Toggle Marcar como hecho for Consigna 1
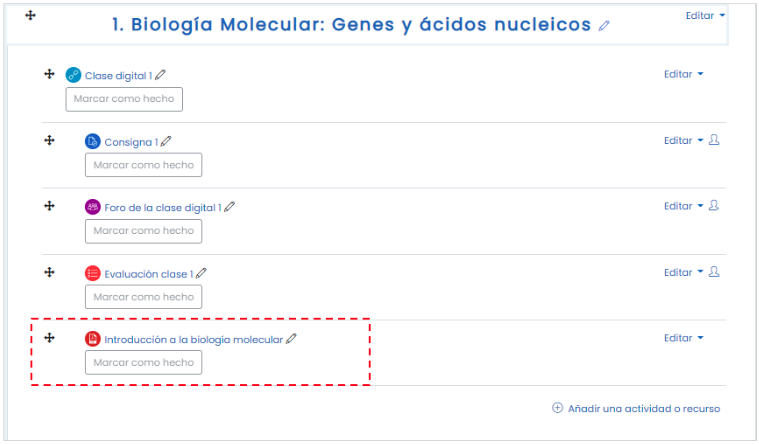The image size is (759, 445). [143, 165]
